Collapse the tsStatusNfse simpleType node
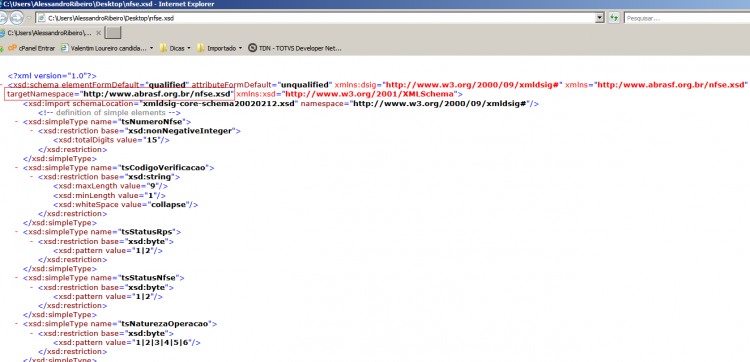The height and width of the screenshot is (362, 750). coord(17,278)
